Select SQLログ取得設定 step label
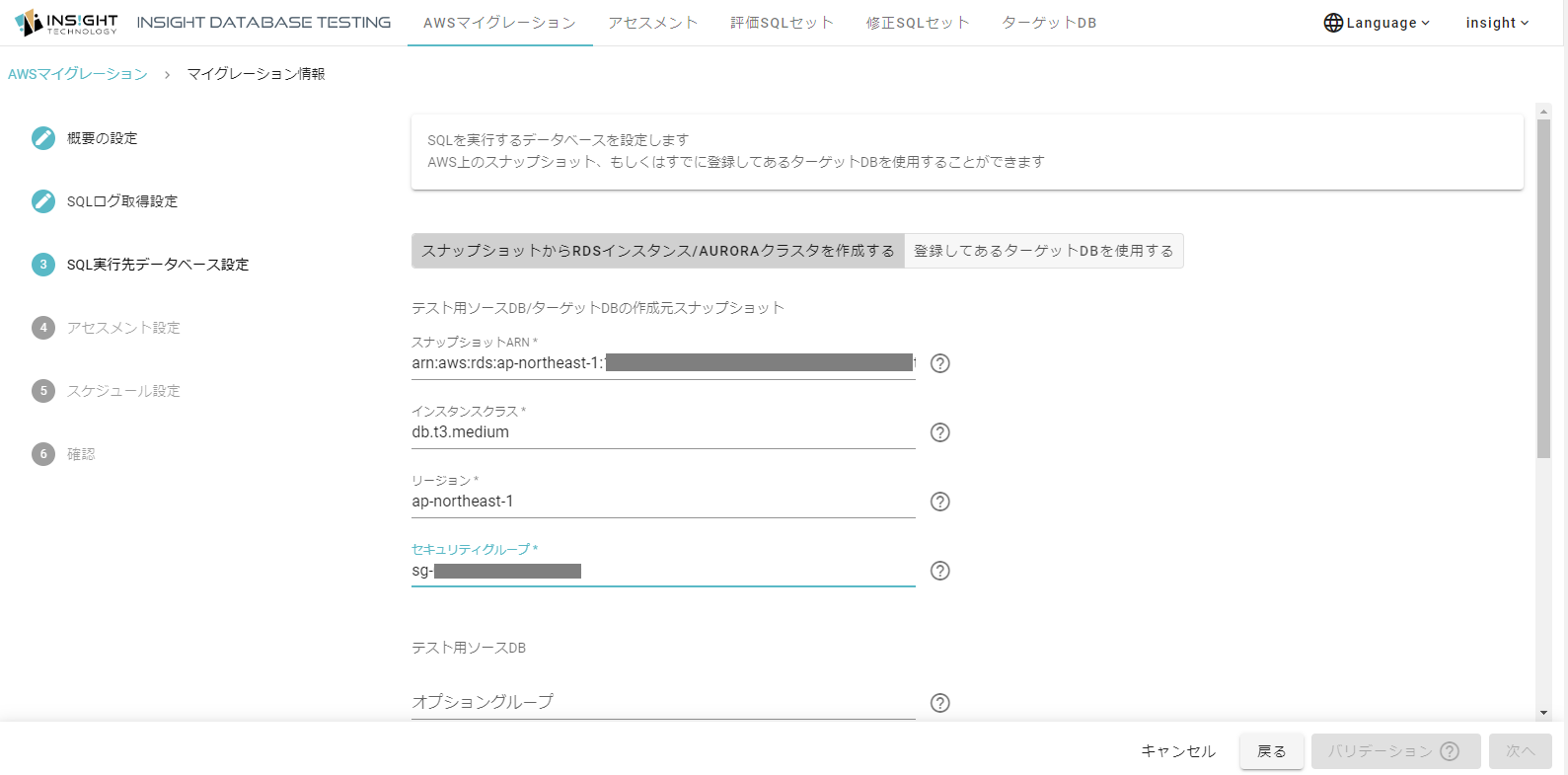Viewport: 1568px width, 775px height. (122, 201)
